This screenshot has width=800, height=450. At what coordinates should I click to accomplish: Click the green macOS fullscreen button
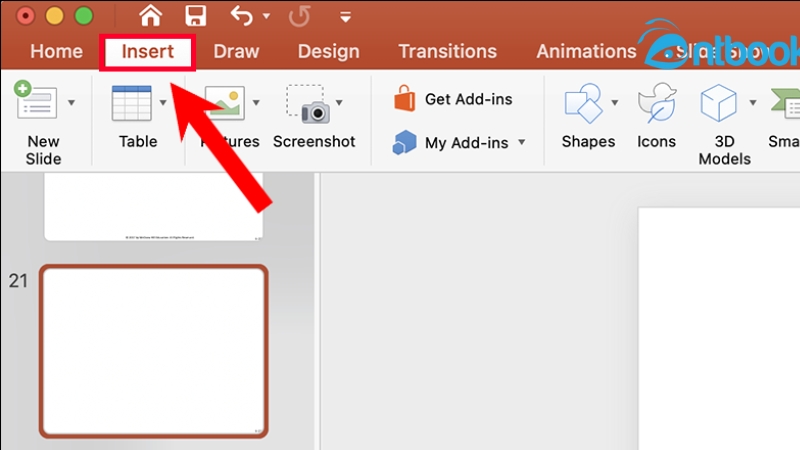pos(84,16)
